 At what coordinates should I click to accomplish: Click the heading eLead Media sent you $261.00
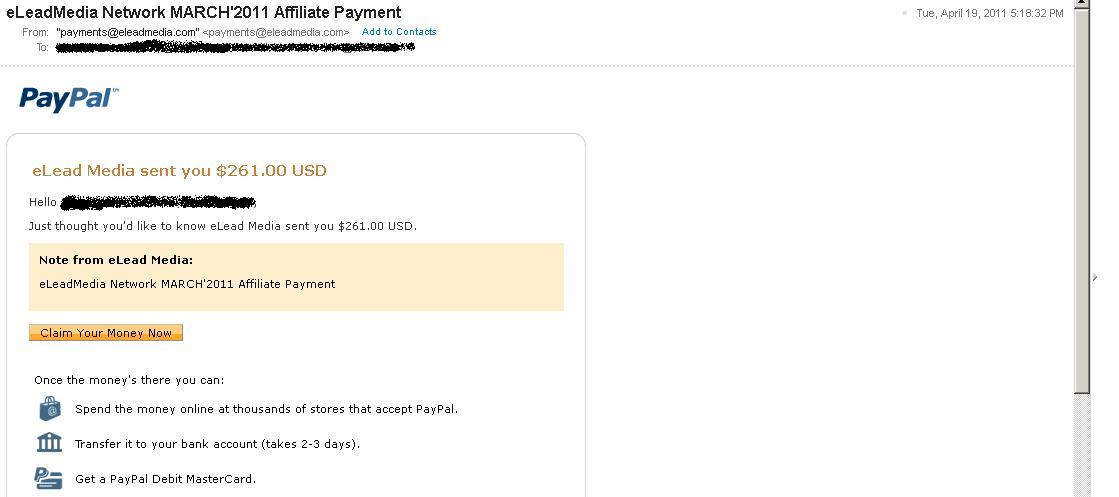pos(180,171)
